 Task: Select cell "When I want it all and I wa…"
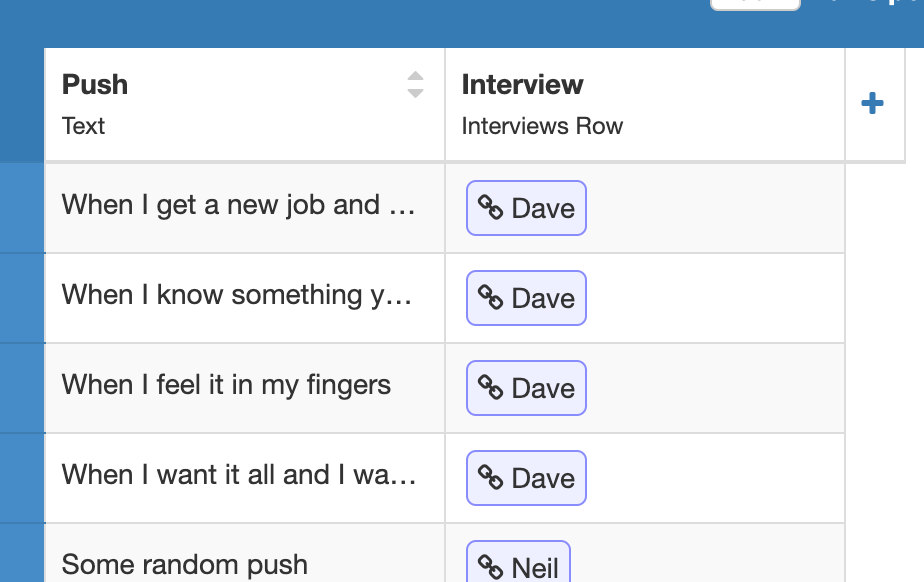[238, 476]
